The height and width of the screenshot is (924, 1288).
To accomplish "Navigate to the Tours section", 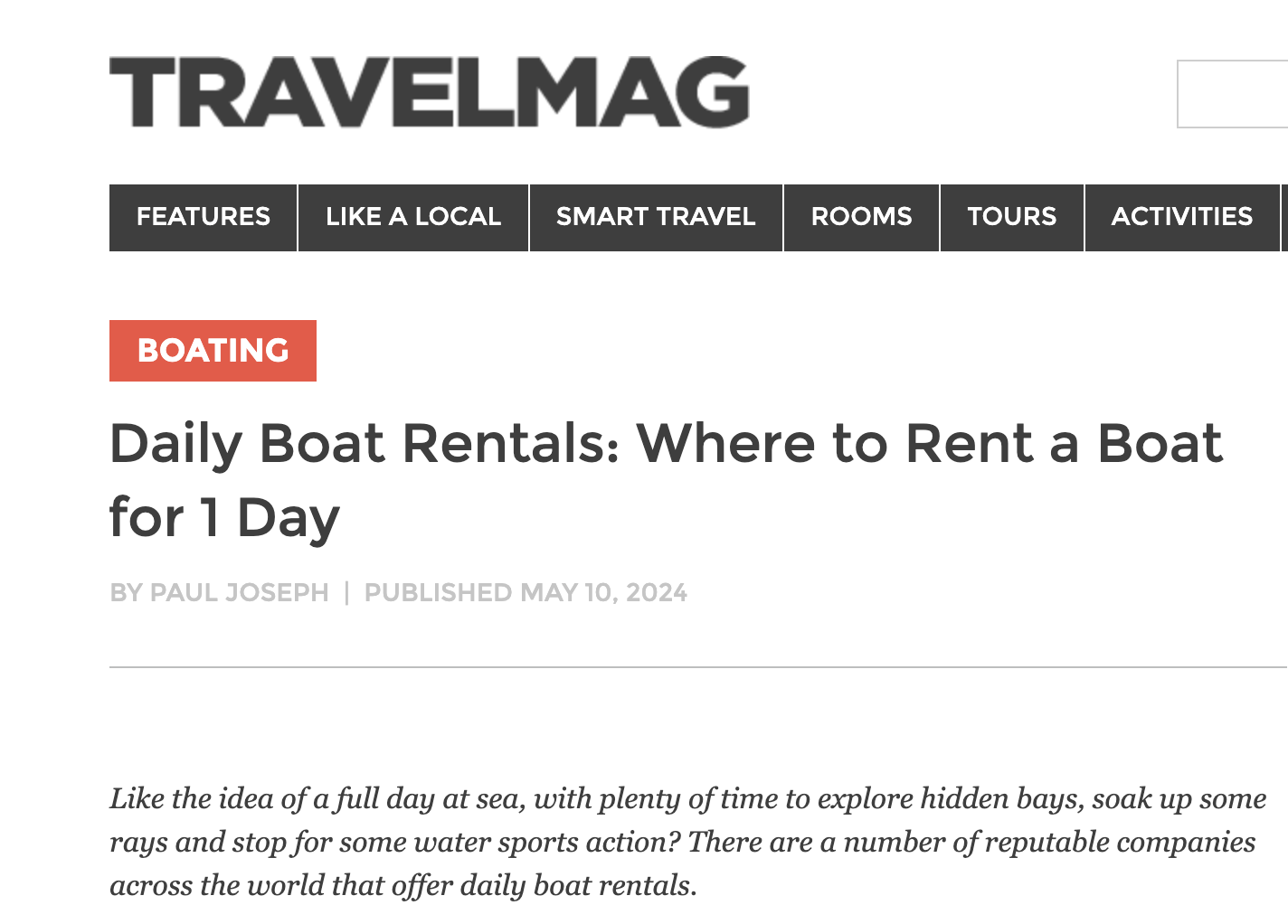I will point(1011,217).
